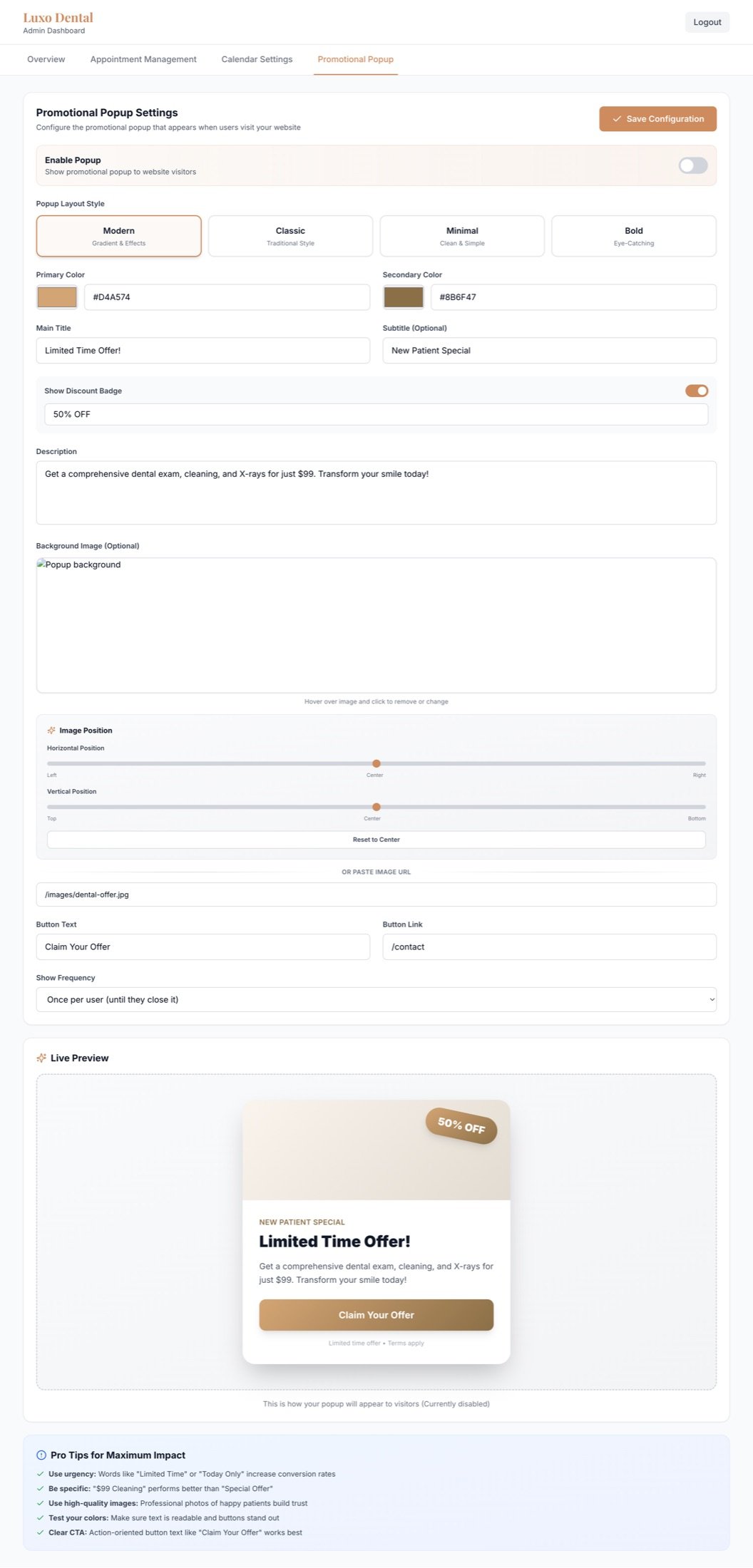Click the Horizontal Position slider handle
Viewport: 753px width, 1568px height.
pyautogui.click(x=375, y=763)
